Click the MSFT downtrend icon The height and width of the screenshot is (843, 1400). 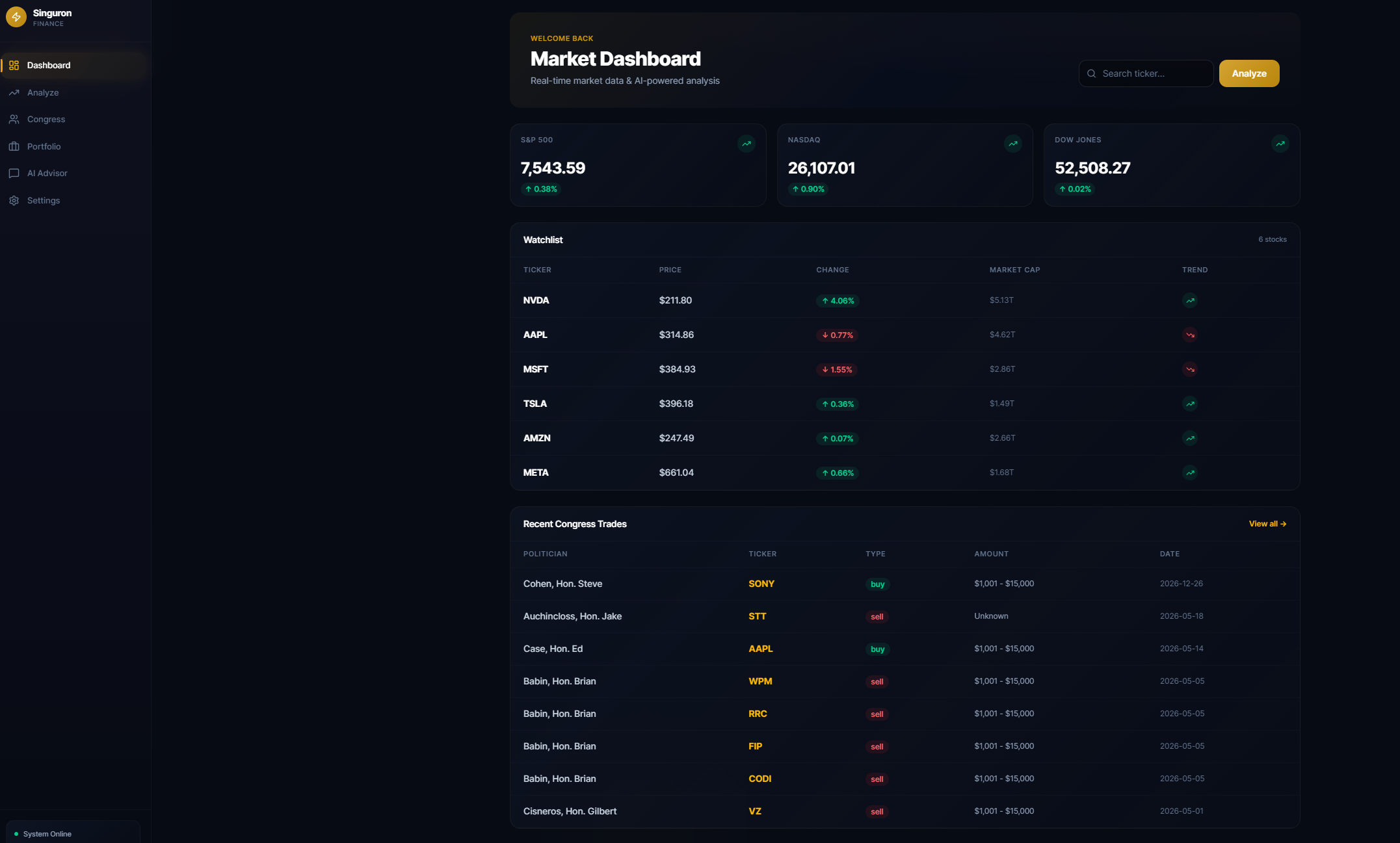[x=1190, y=369]
